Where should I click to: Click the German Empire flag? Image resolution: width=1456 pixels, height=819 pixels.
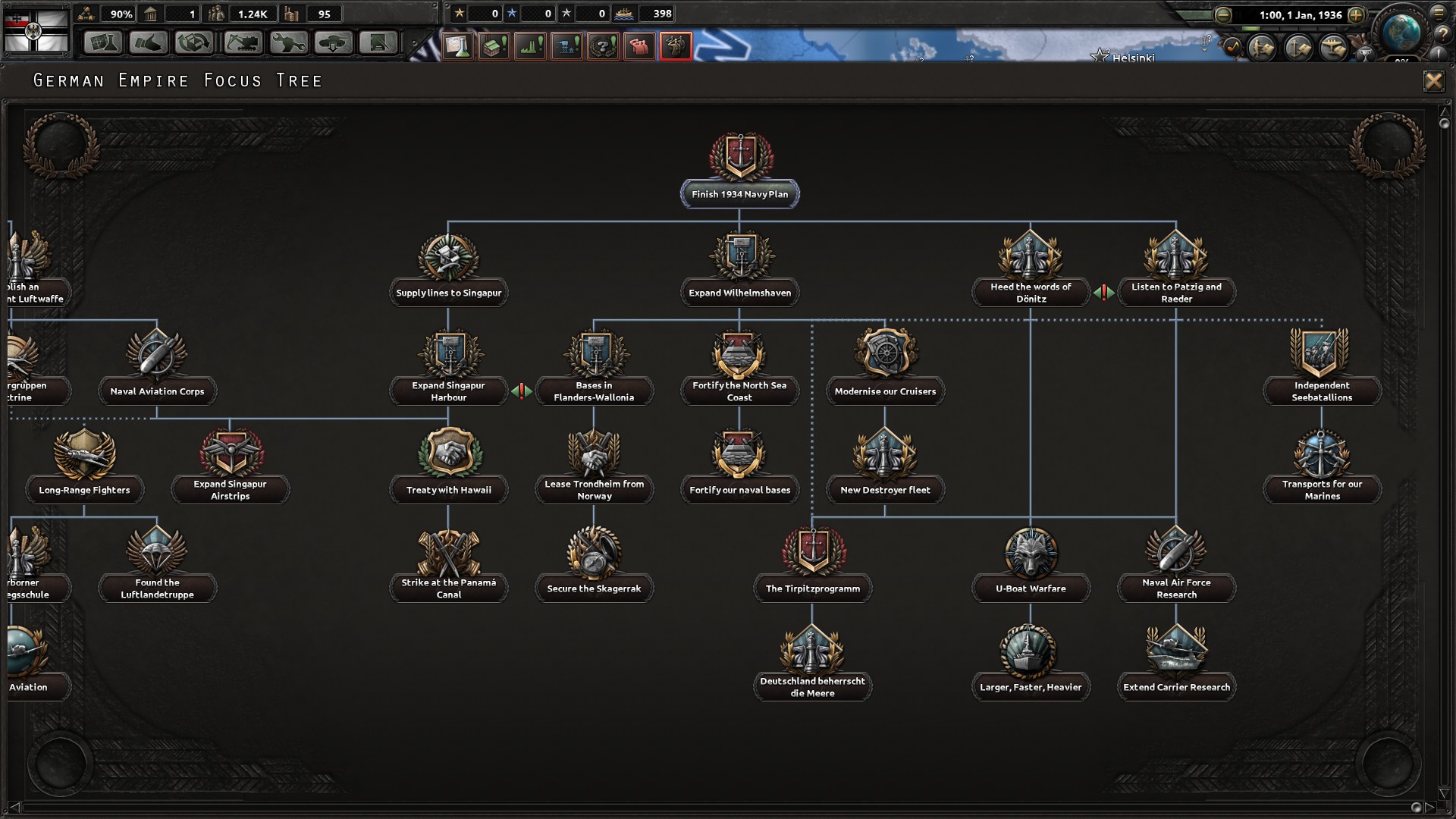pyautogui.click(x=36, y=30)
